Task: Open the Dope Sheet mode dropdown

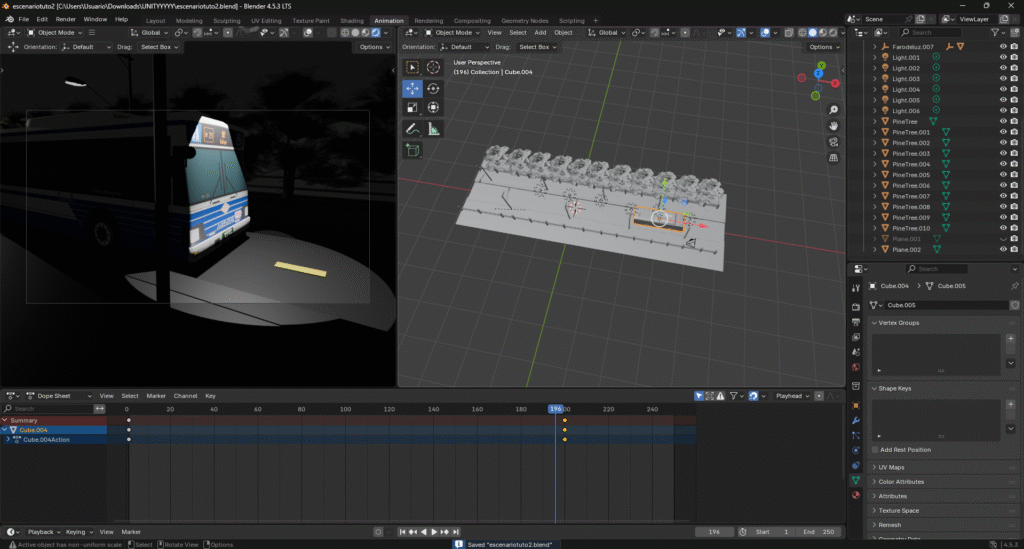Action: click(55, 396)
